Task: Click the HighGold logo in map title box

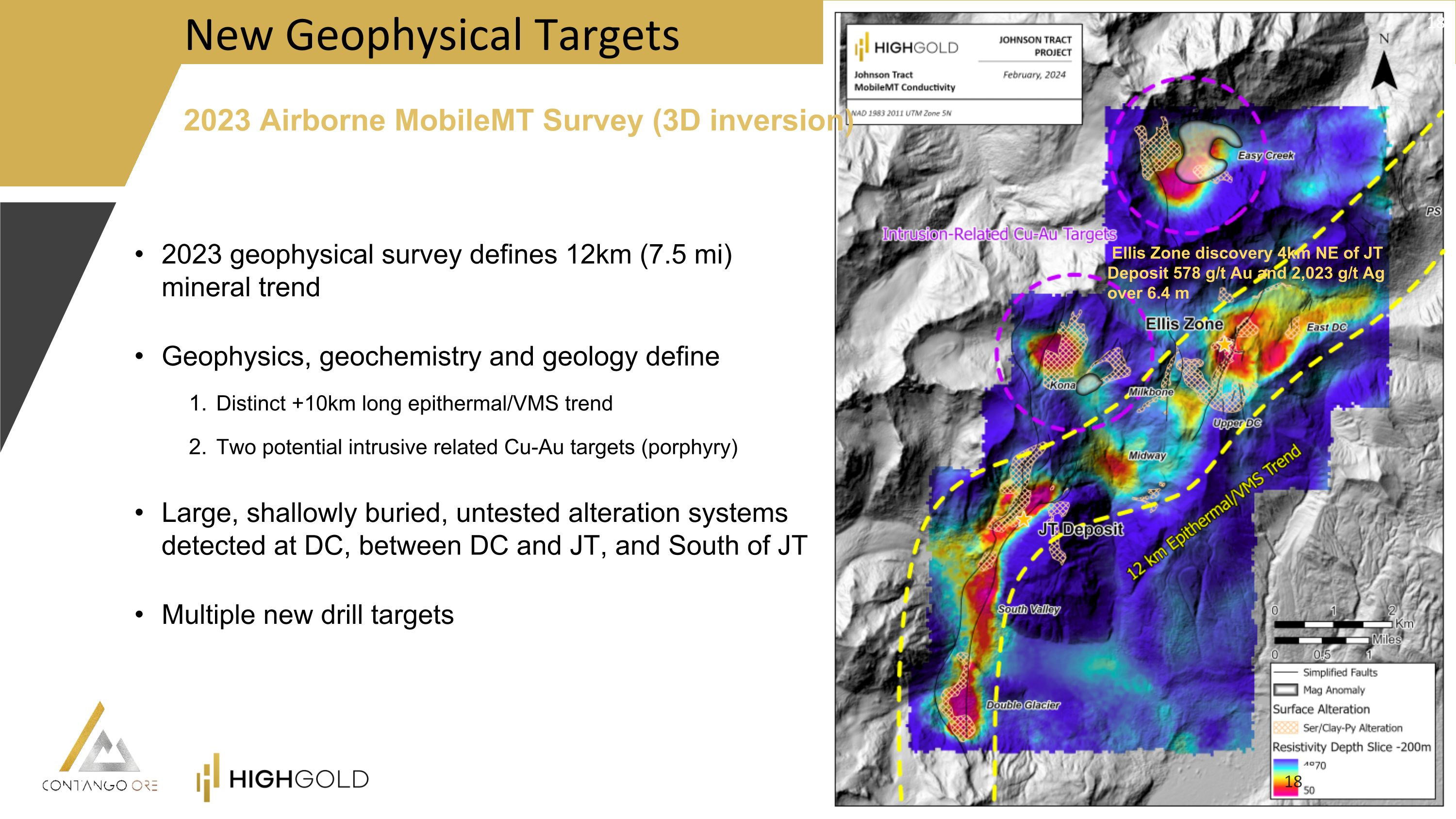Action: tap(906, 48)
